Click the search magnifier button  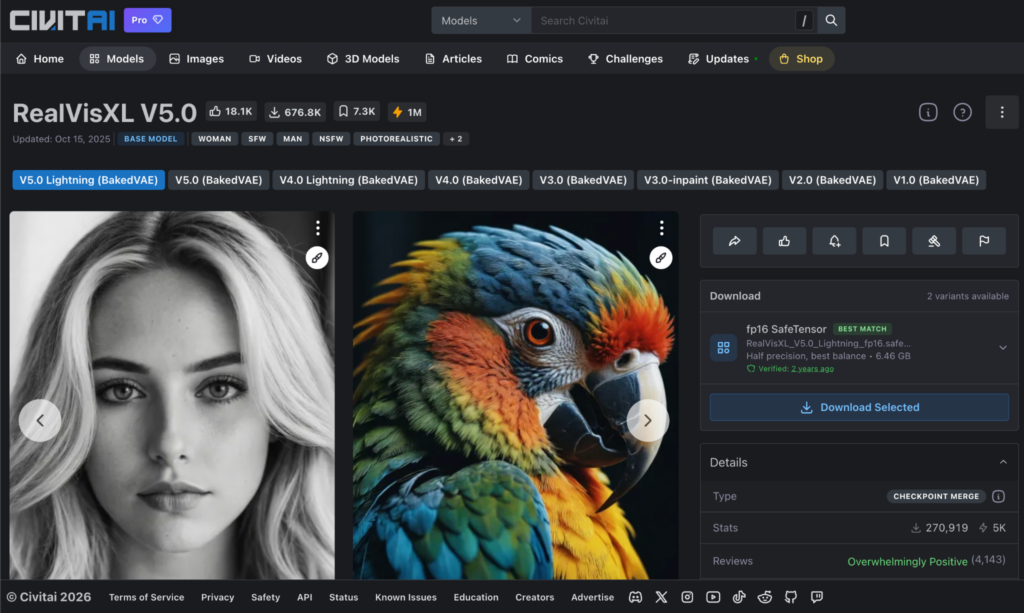pos(831,20)
